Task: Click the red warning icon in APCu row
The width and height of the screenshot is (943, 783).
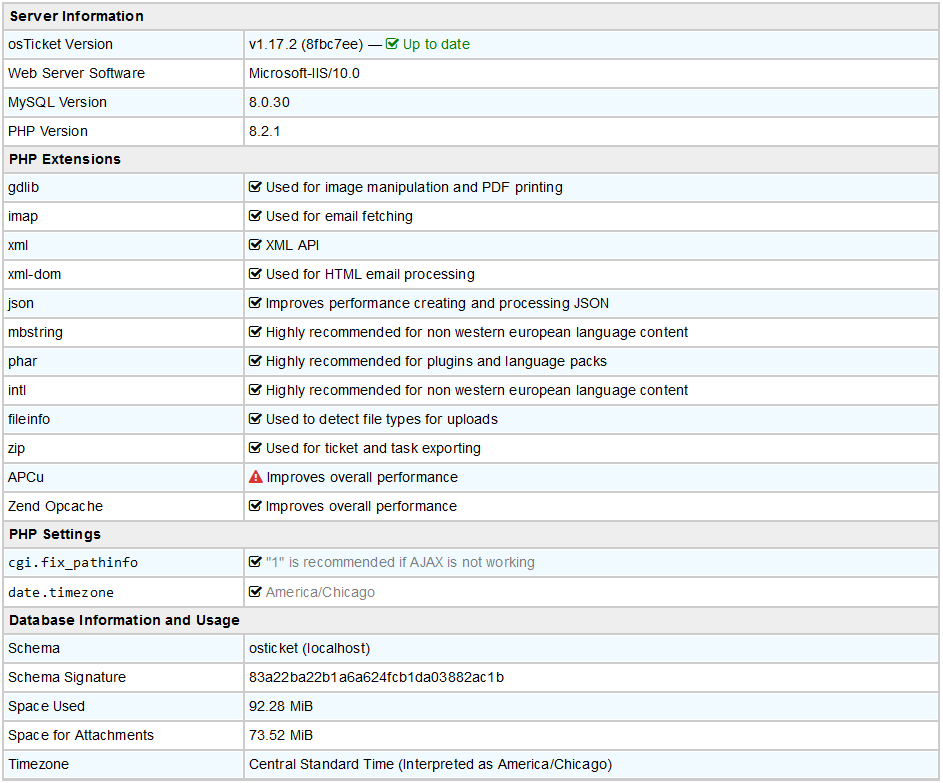Action: pyautogui.click(x=256, y=477)
